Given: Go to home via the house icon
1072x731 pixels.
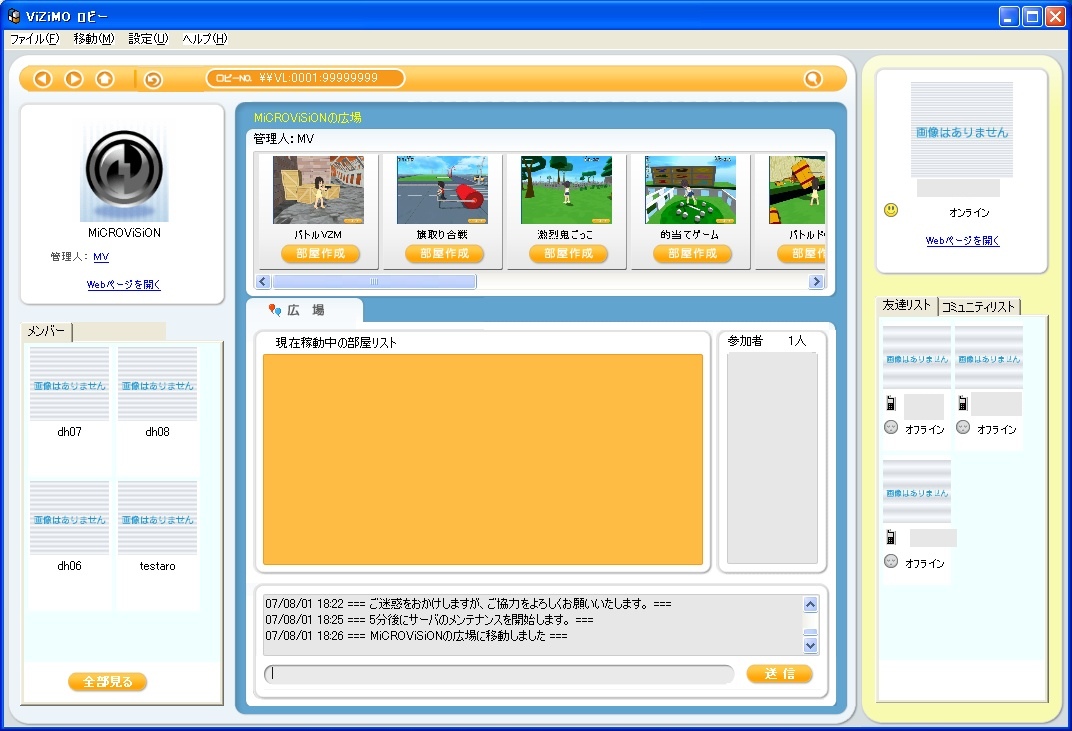Looking at the screenshot, I should (104, 79).
